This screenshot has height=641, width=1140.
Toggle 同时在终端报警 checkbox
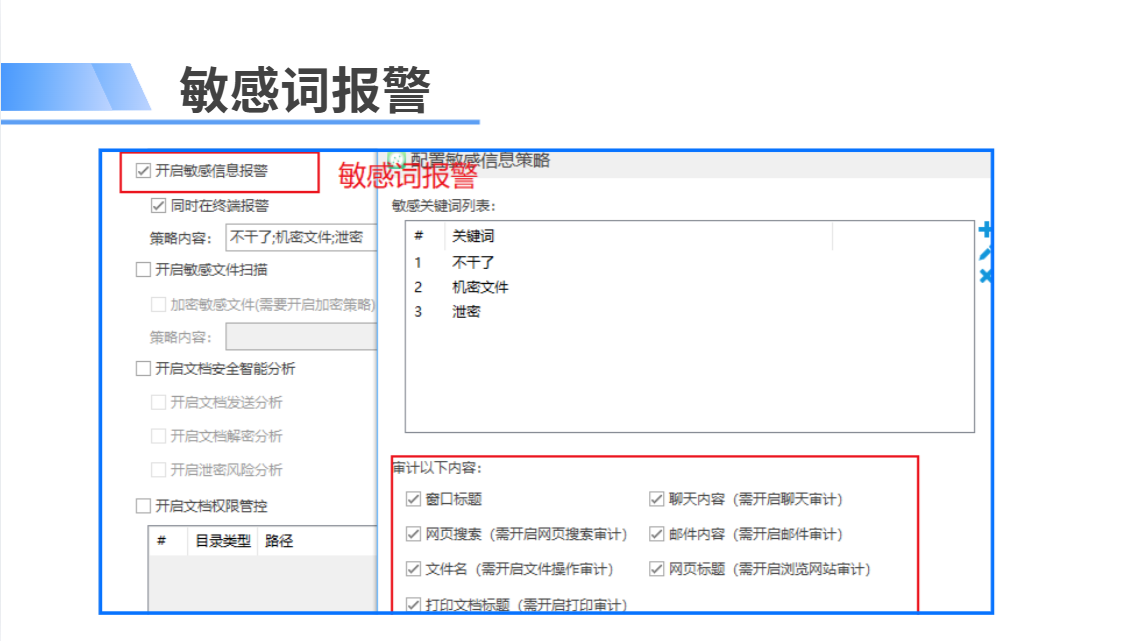pyautogui.click(x=158, y=206)
